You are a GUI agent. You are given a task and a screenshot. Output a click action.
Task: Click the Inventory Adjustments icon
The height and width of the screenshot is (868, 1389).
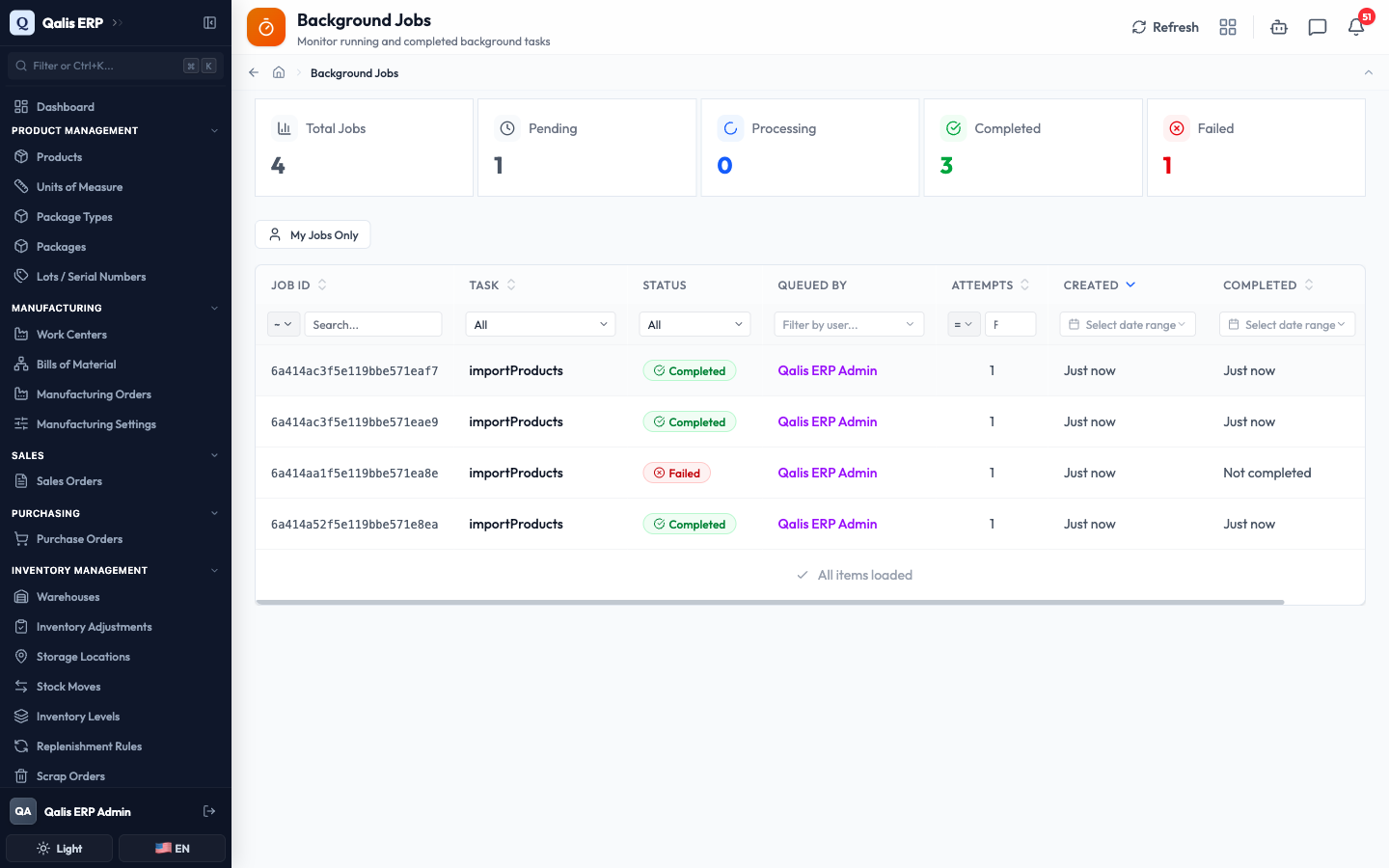[x=21, y=627]
